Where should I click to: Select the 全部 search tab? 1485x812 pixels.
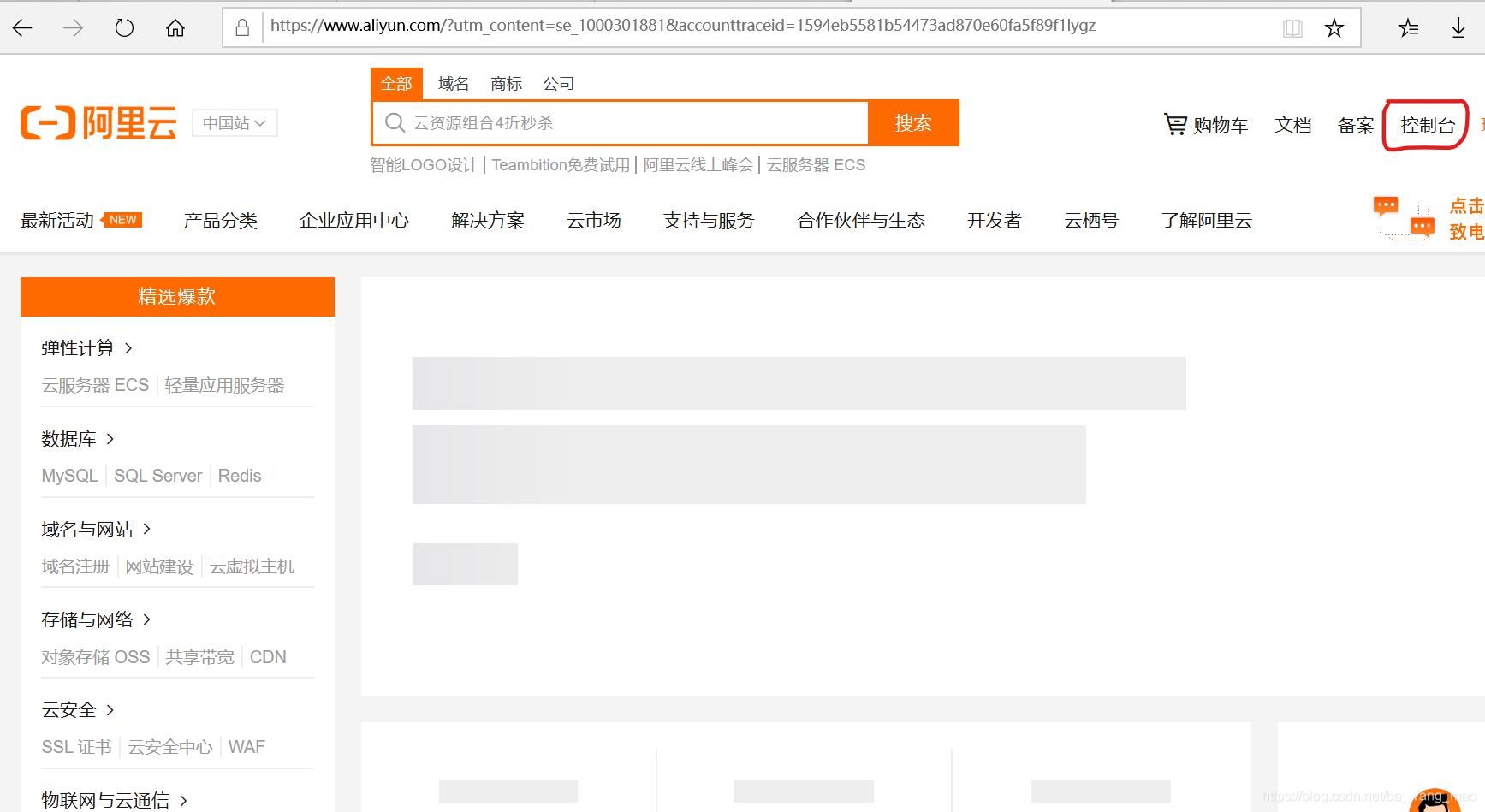(x=396, y=84)
